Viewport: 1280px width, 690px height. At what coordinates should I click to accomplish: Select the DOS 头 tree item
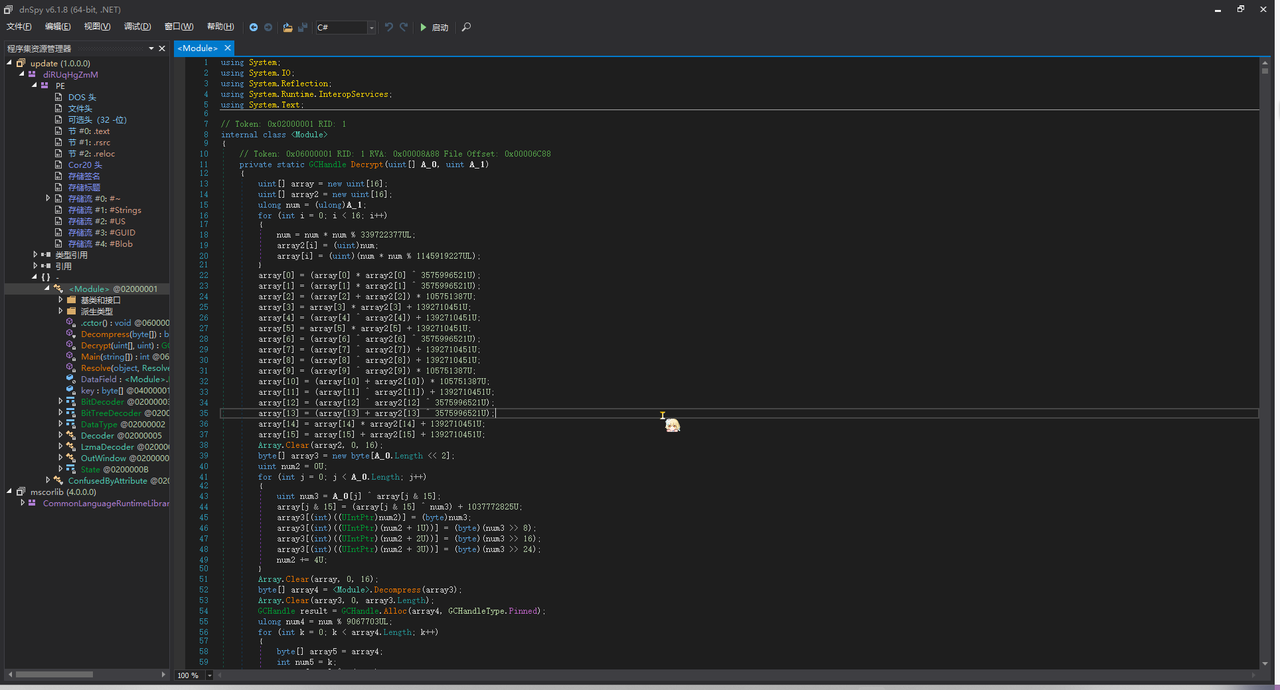[82, 97]
